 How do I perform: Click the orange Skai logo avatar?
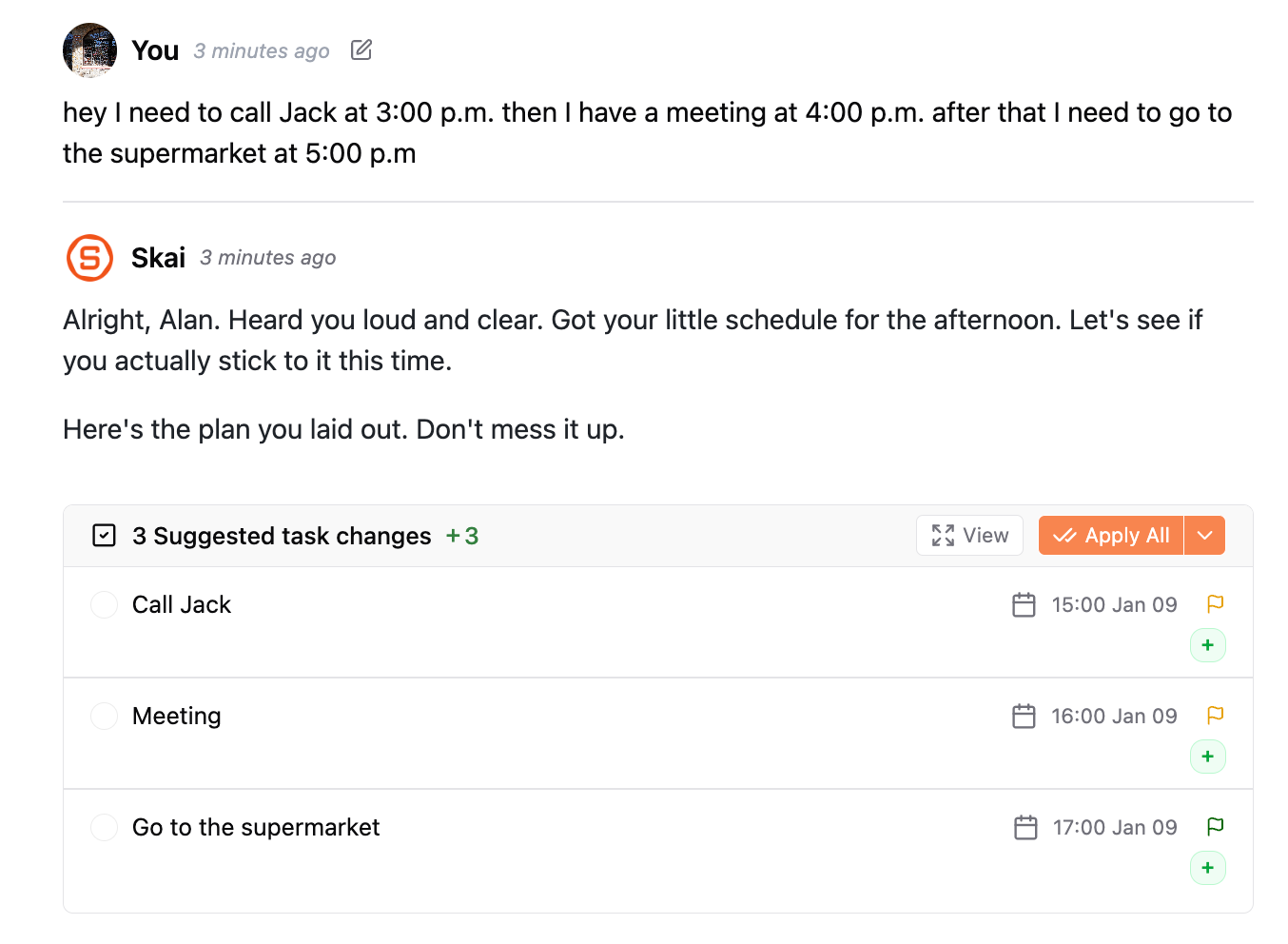pos(89,258)
